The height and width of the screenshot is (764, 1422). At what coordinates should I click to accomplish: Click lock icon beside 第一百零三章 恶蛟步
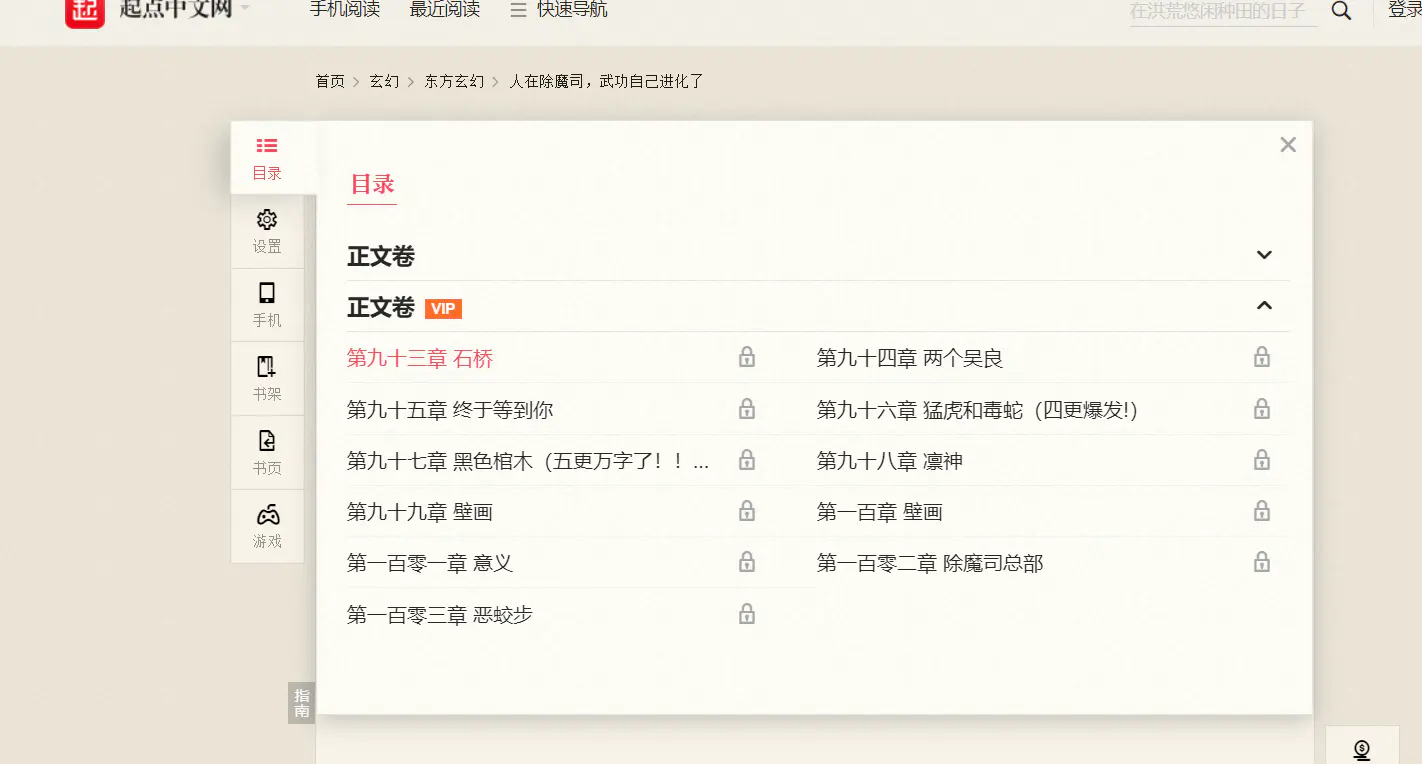747,614
